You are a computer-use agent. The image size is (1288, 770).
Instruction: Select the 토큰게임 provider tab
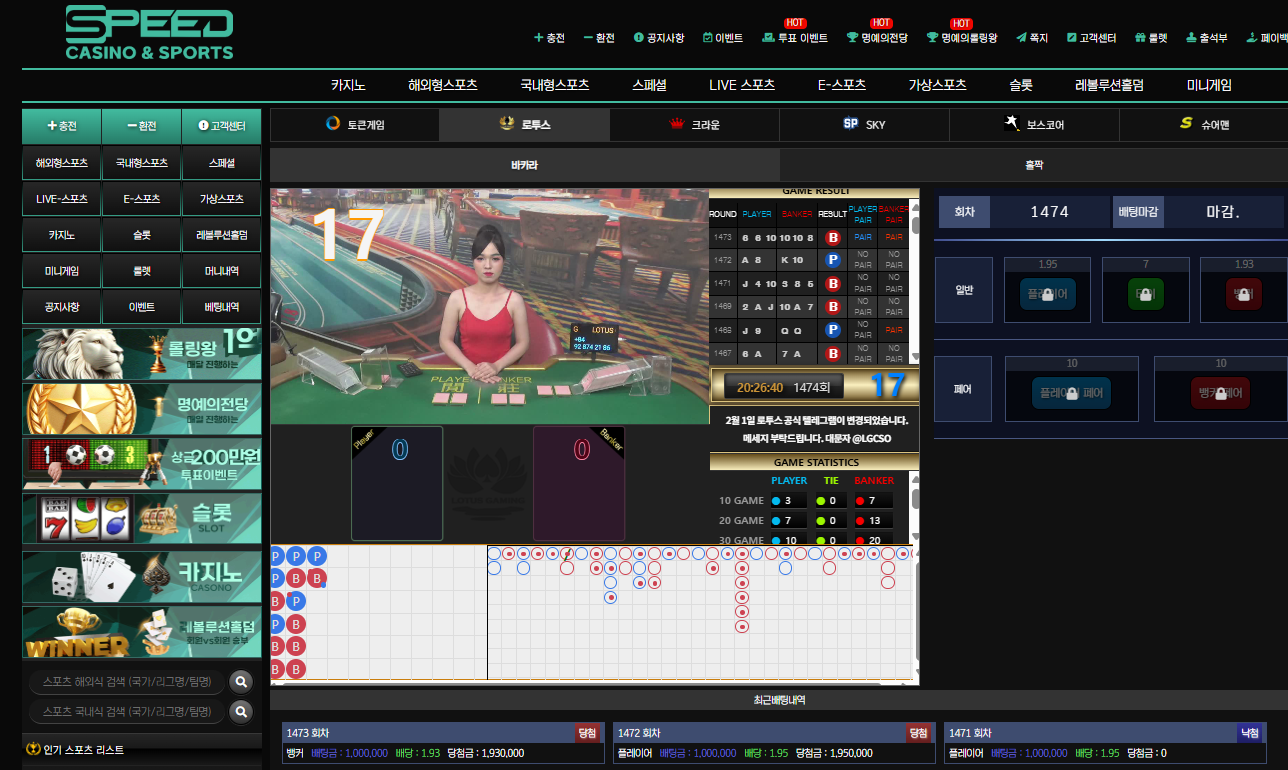(x=355, y=125)
